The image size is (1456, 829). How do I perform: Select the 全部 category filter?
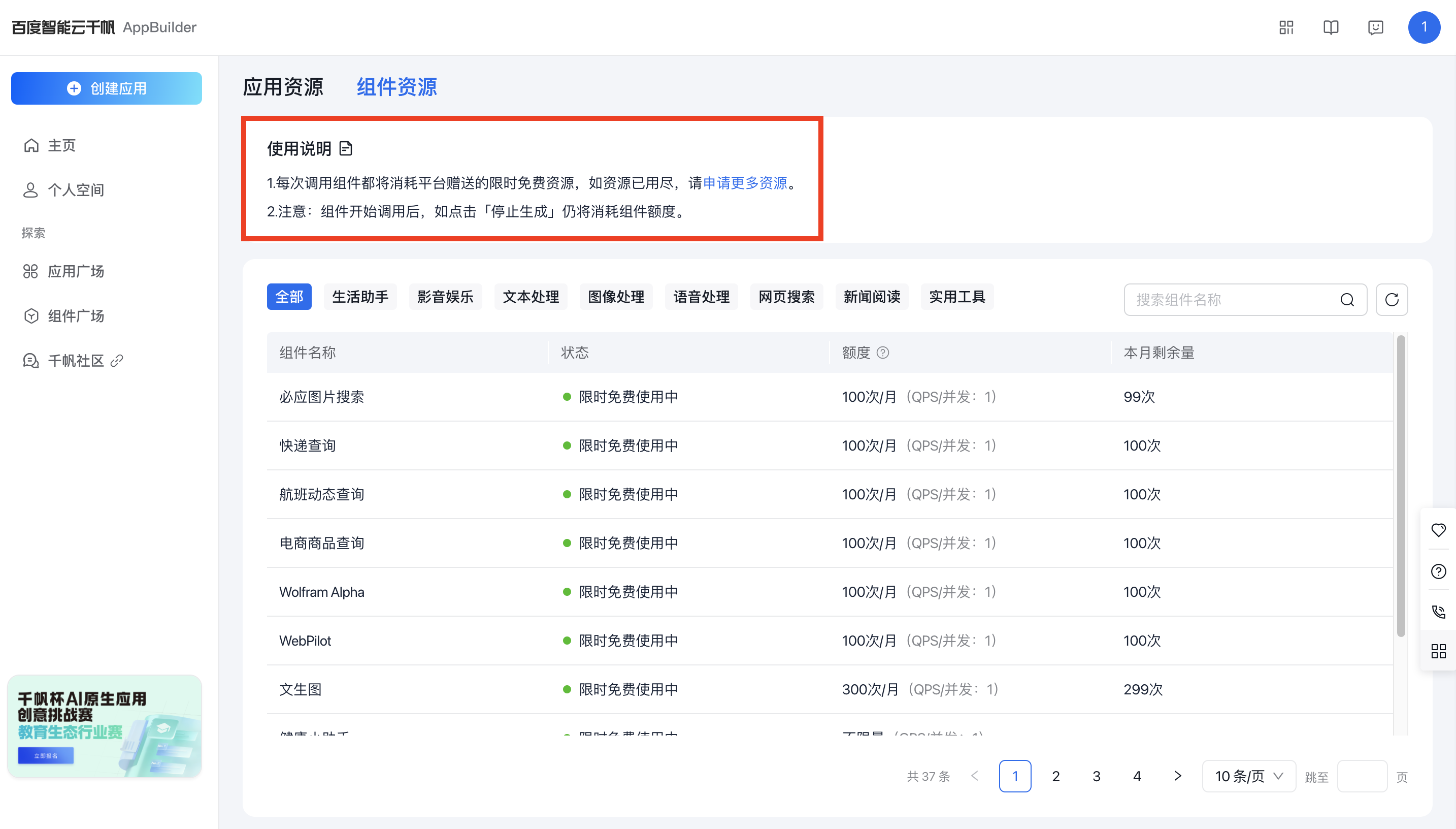(289, 297)
